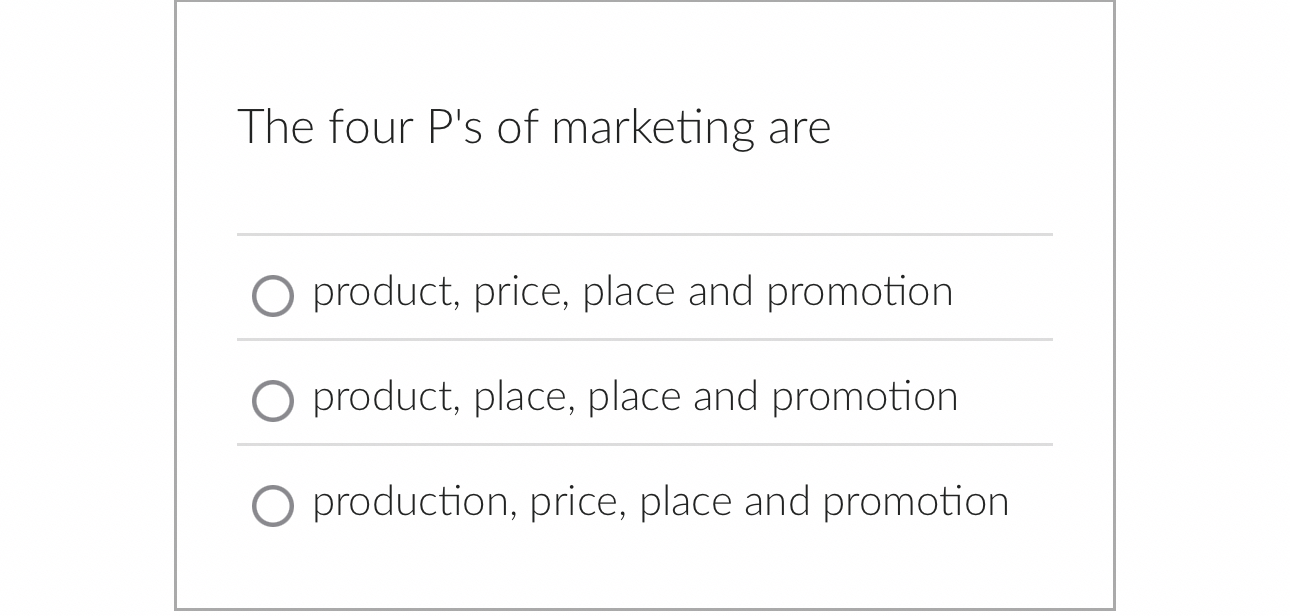Click the question title text
Viewport: 1290px width, 616px height.
[535, 127]
